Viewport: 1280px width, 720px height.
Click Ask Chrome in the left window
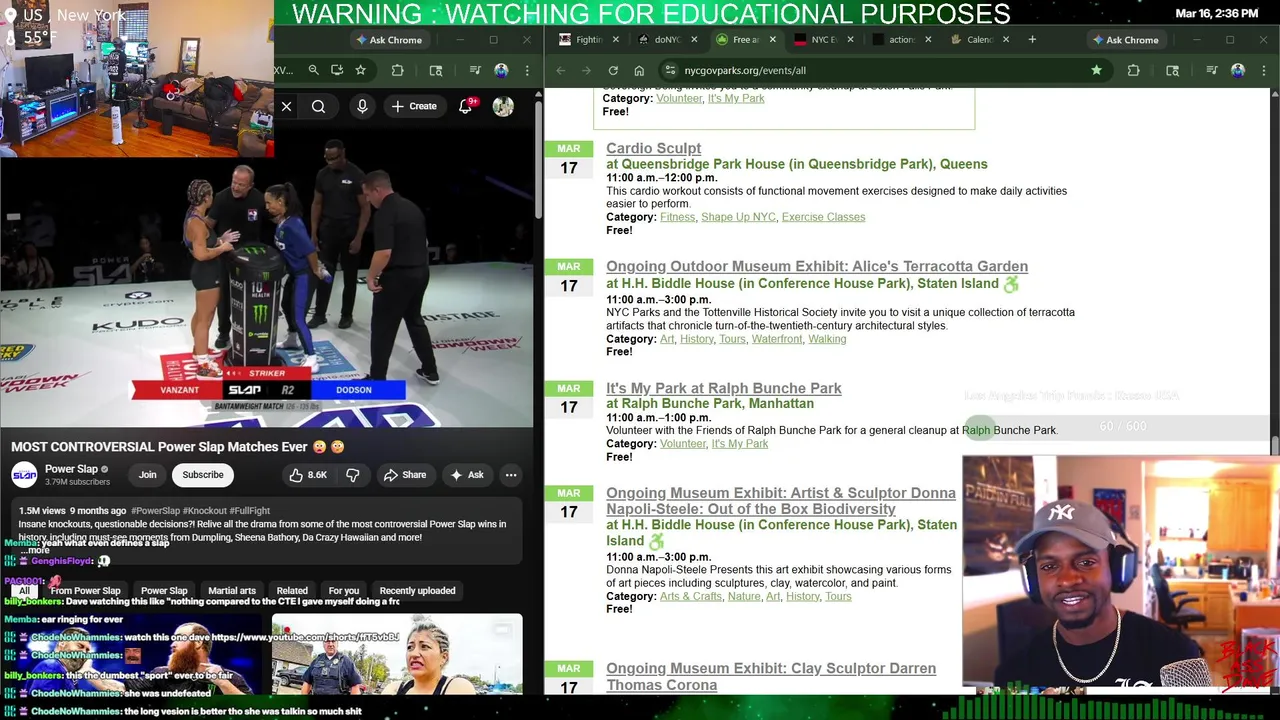[x=388, y=40]
